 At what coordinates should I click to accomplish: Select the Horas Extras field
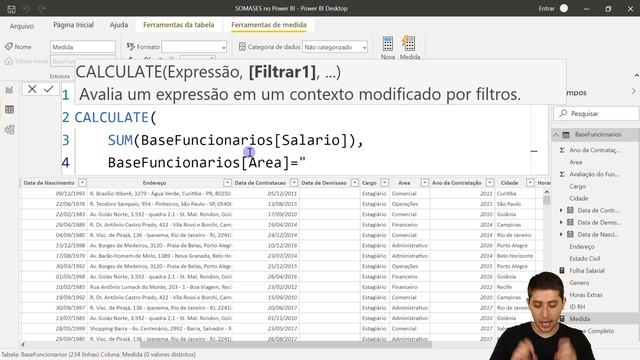586,295
